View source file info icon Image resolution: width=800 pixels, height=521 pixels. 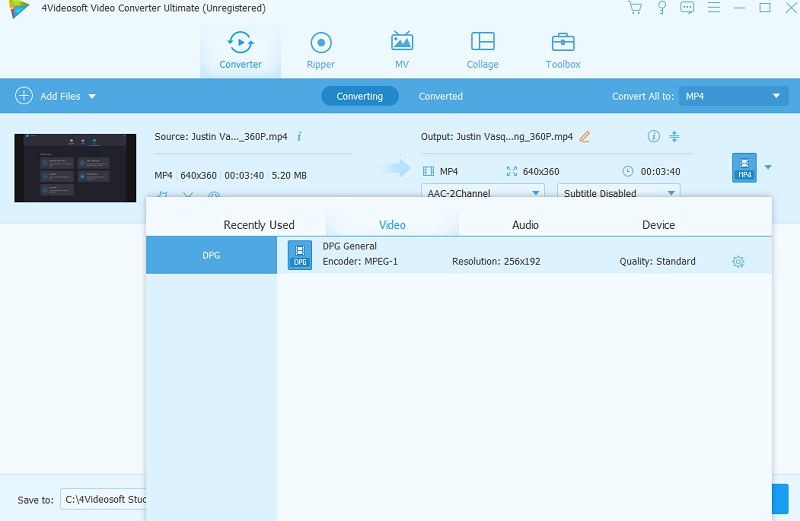pos(299,136)
